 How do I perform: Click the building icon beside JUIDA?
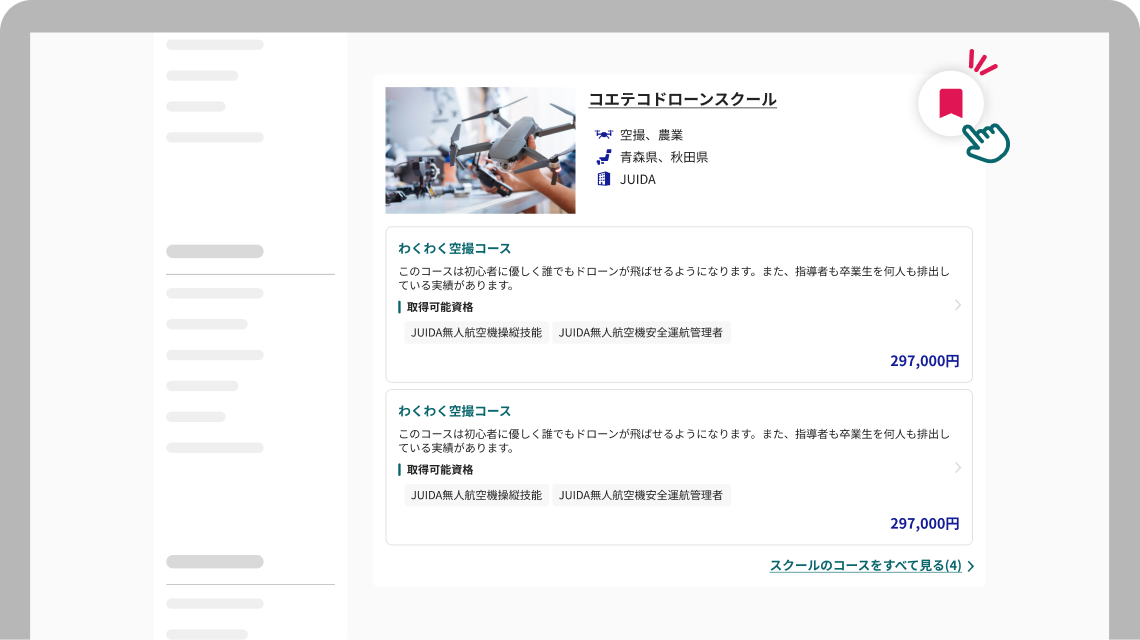pos(603,179)
